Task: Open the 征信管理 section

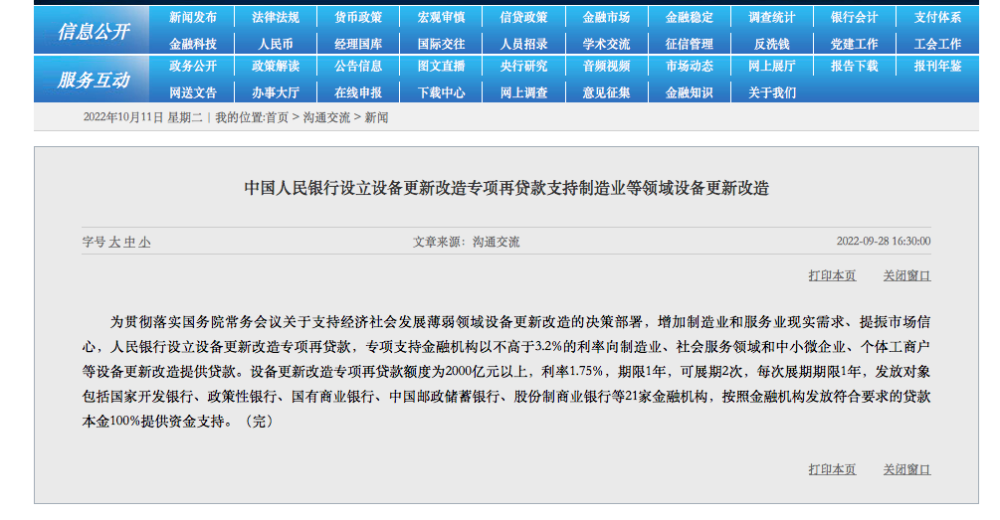Action: [689, 44]
